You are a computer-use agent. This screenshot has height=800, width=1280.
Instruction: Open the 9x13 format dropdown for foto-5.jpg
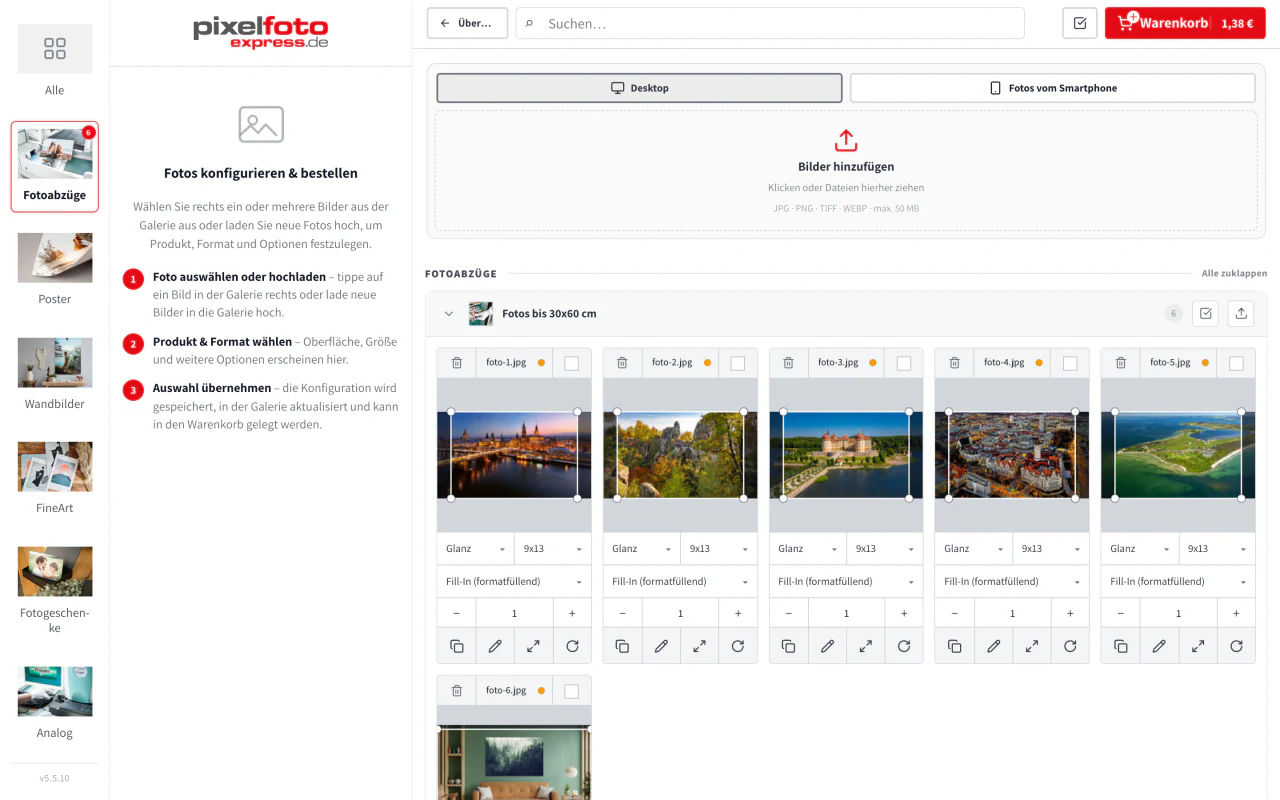pos(1217,549)
